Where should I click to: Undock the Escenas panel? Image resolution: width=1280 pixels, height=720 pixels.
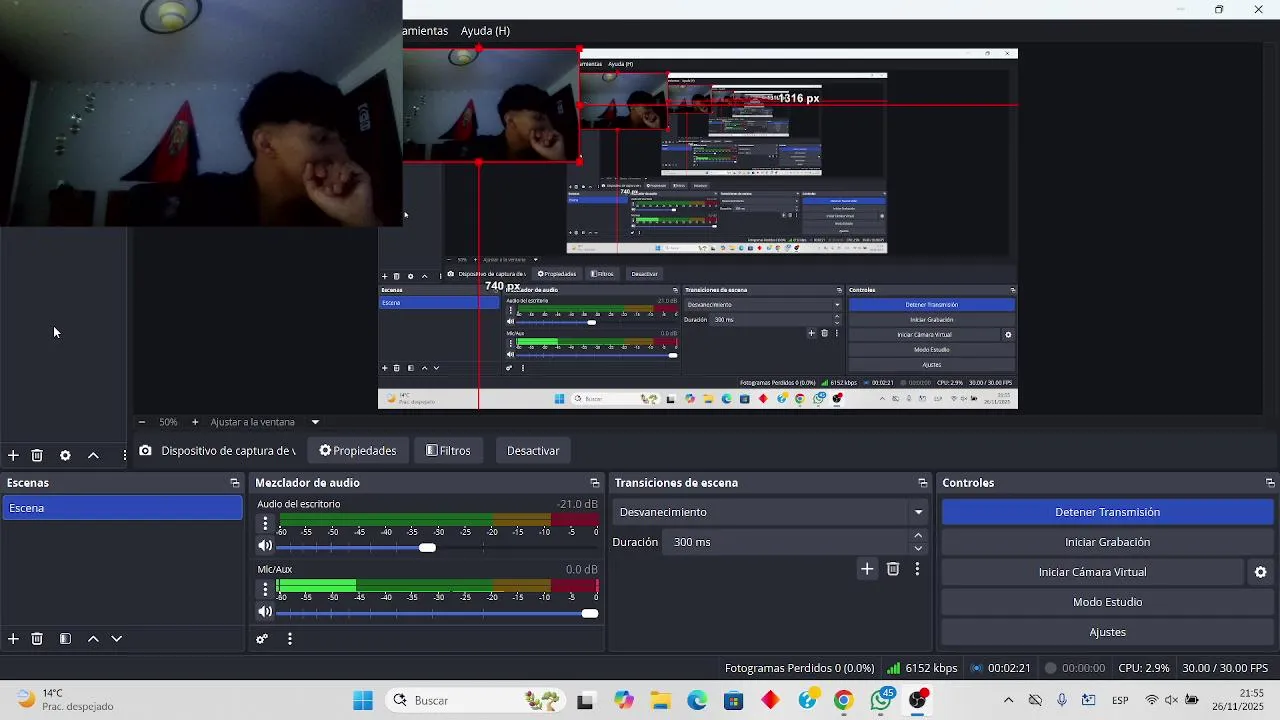pyautogui.click(x=235, y=483)
